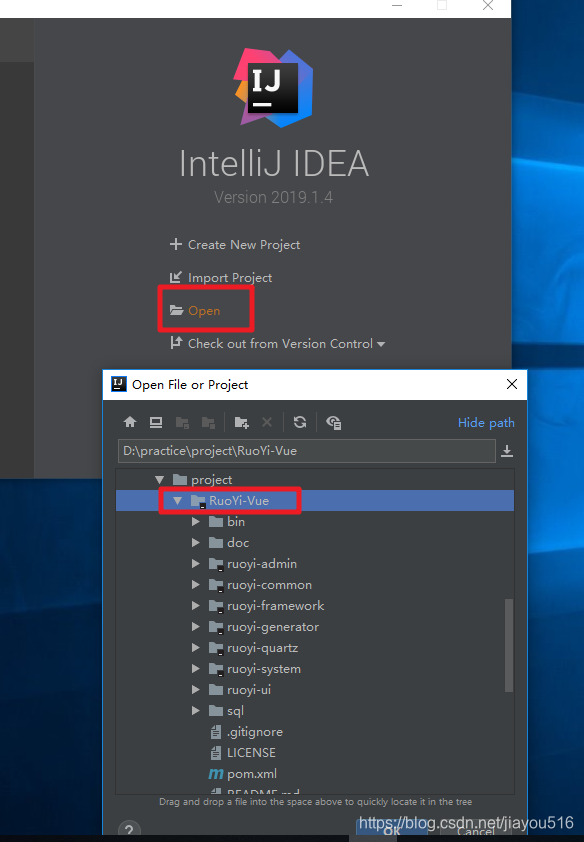Minimize the IntelliJ IDEA welcome window
This screenshot has height=842, width=584.
click(397, 5)
